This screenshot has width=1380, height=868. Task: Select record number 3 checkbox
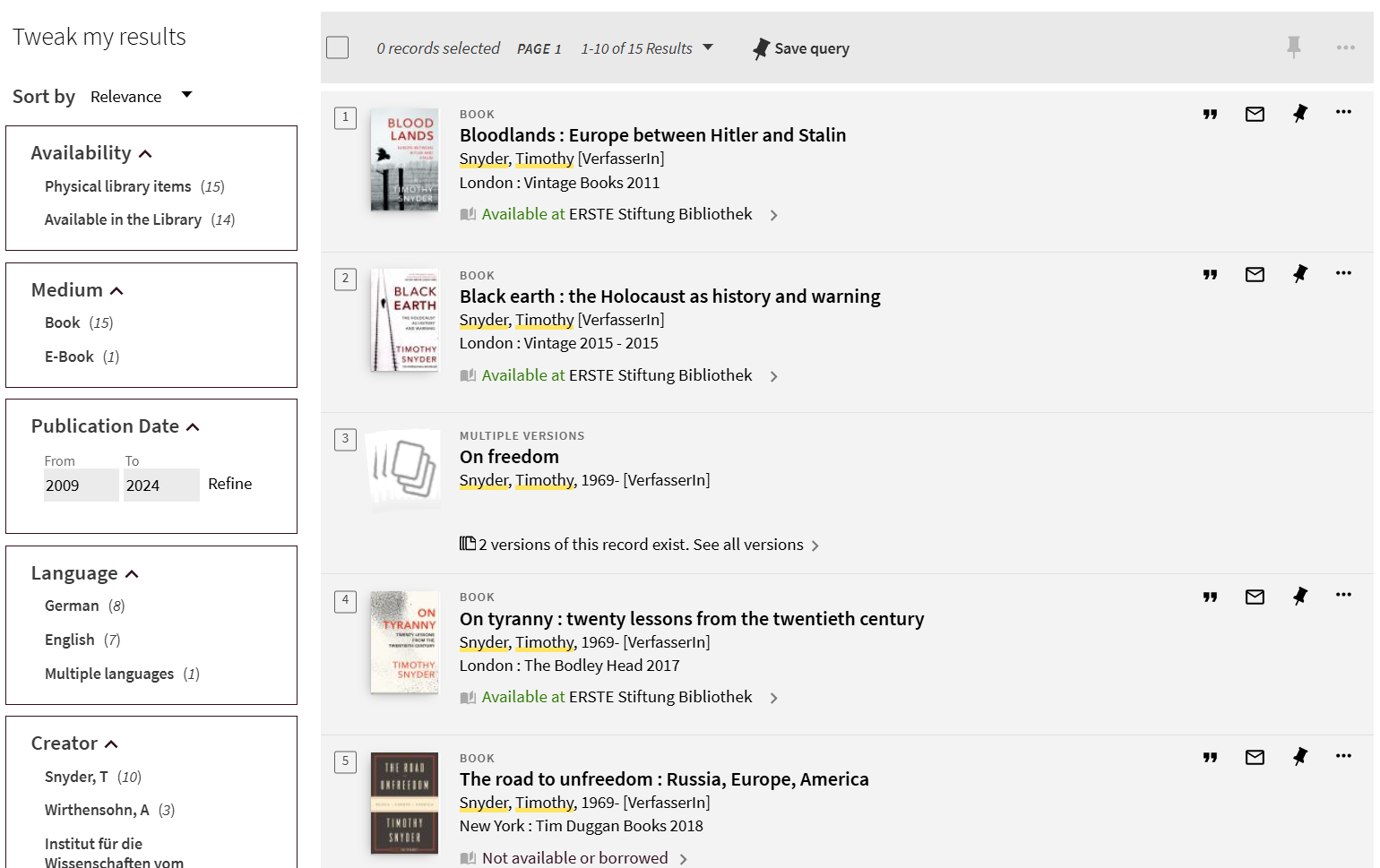click(345, 439)
